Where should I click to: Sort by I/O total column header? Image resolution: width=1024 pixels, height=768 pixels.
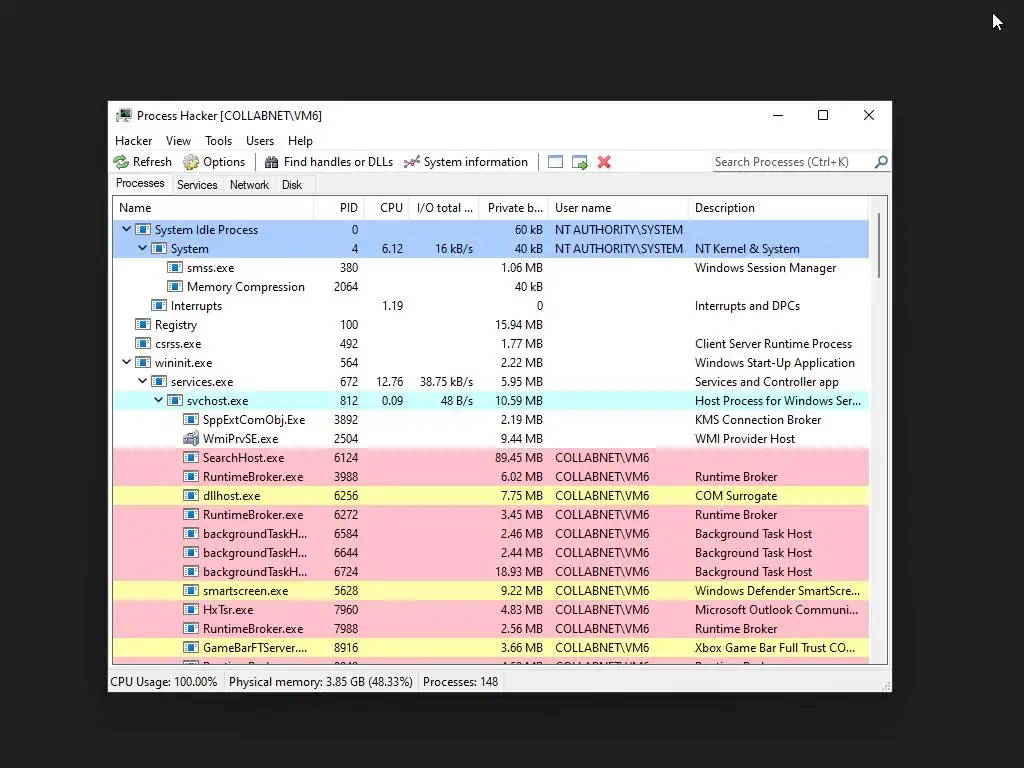(444, 208)
